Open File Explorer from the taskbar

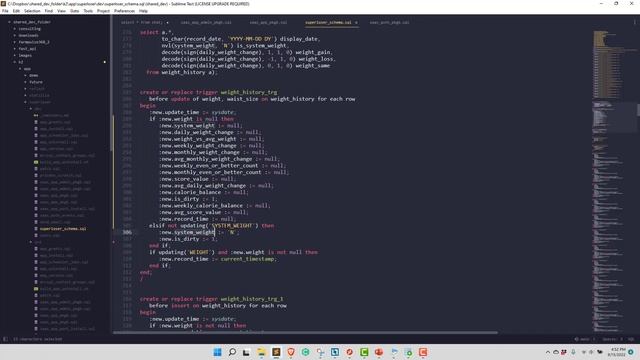point(261,352)
